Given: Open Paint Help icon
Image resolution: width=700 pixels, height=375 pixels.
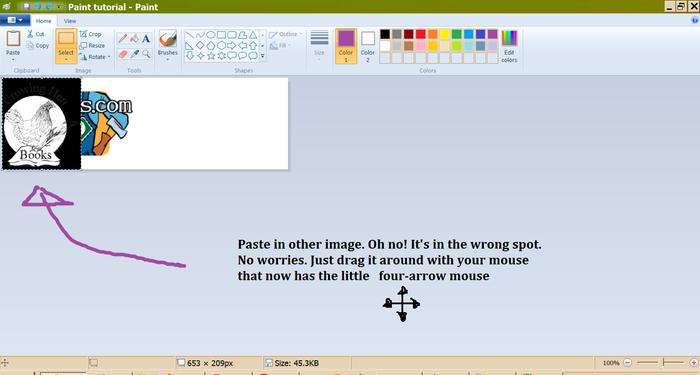Looking at the screenshot, I should coord(695,20).
